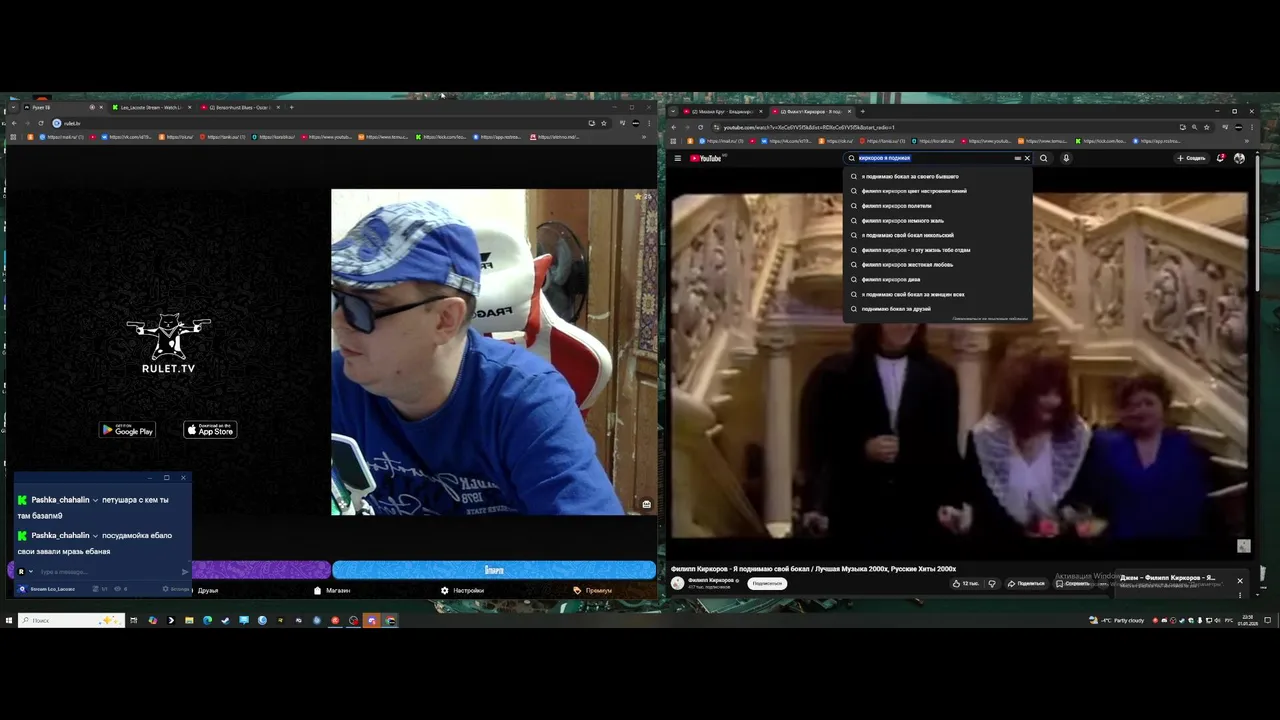Viewport: 1280px width, 720px height.
Task: Click the App Store download badge
Action: [x=210, y=430]
